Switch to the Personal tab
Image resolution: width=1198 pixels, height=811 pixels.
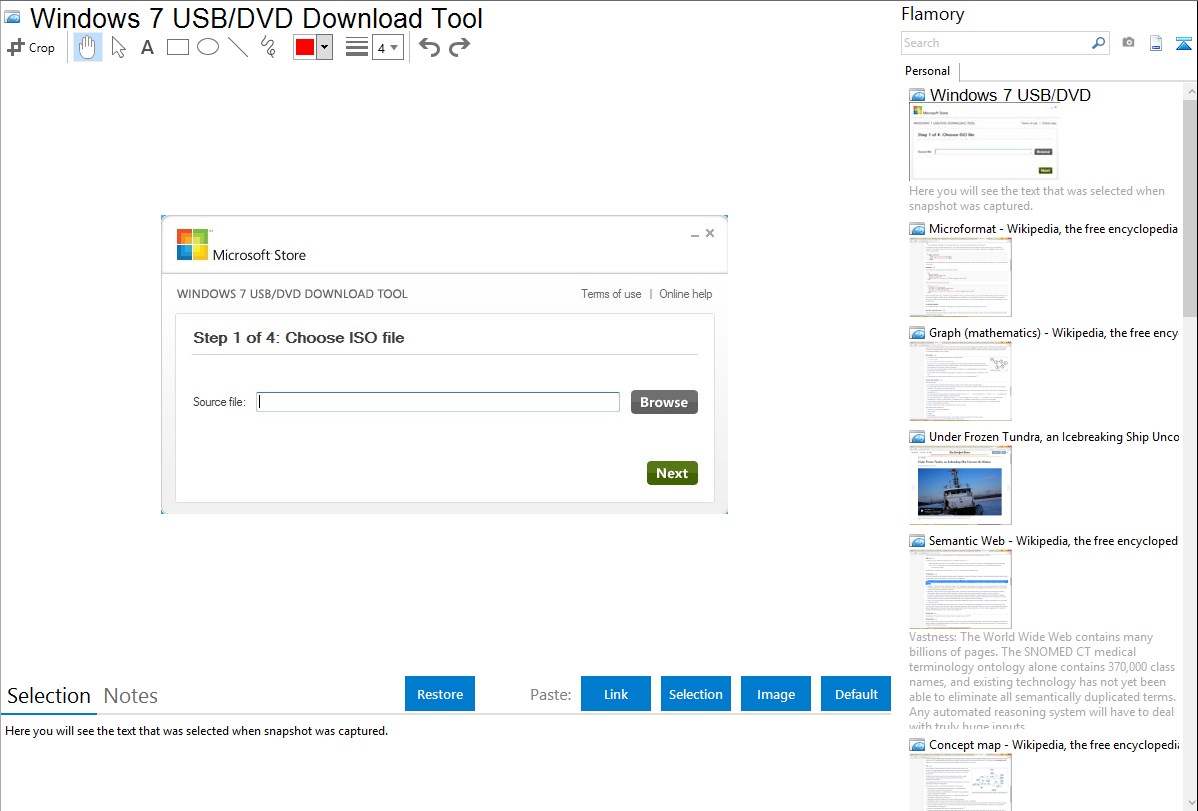pyautogui.click(x=928, y=71)
